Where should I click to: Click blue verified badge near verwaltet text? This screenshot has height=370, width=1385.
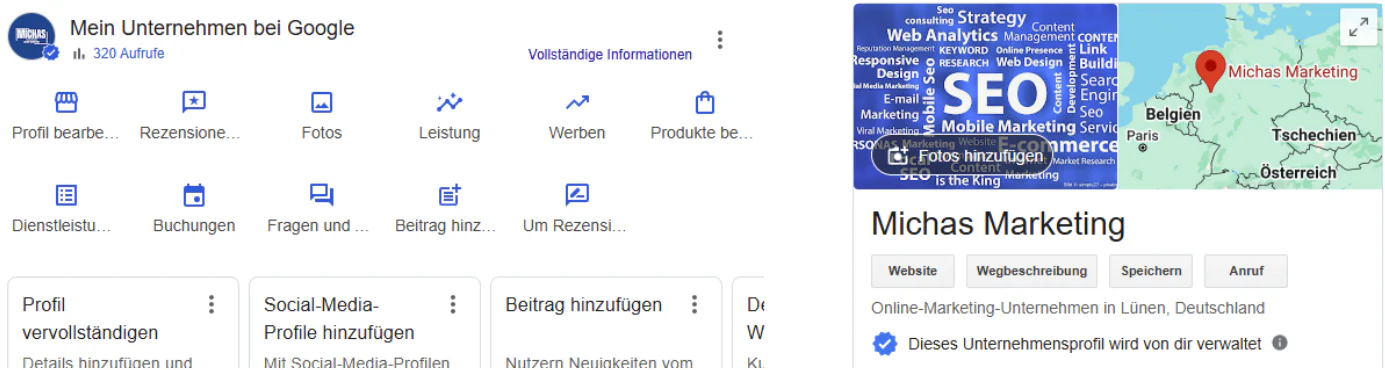point(884,344)
